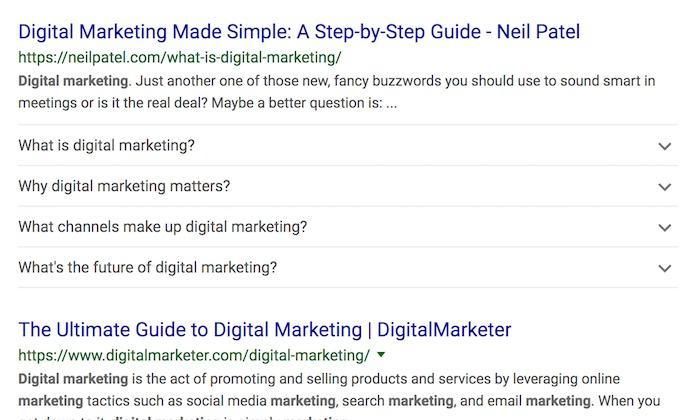Expand the "What is digital marketing?" chevron

664,146
